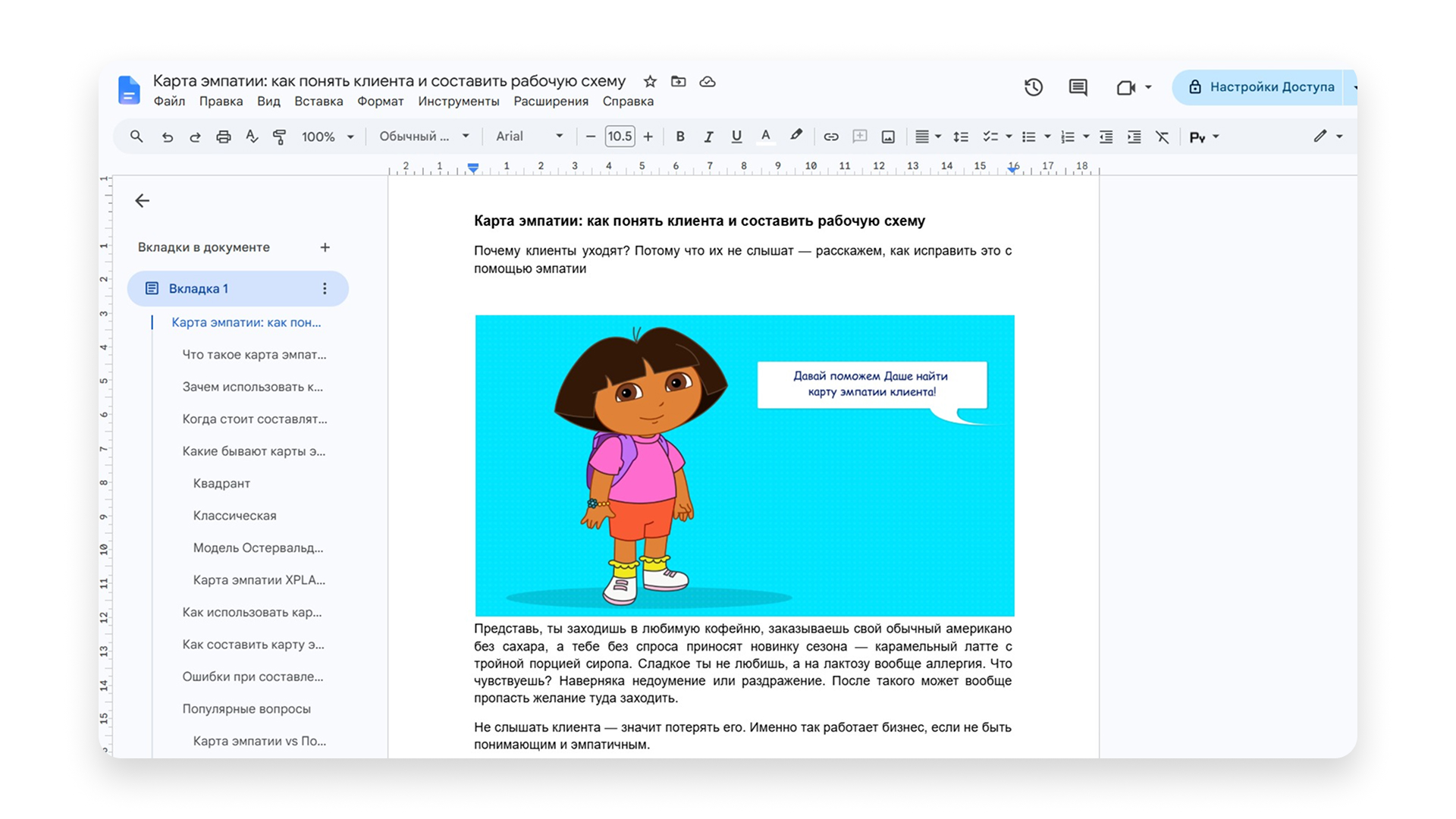Close the tabs sidebar with back arrow

(x=142, y=200)
